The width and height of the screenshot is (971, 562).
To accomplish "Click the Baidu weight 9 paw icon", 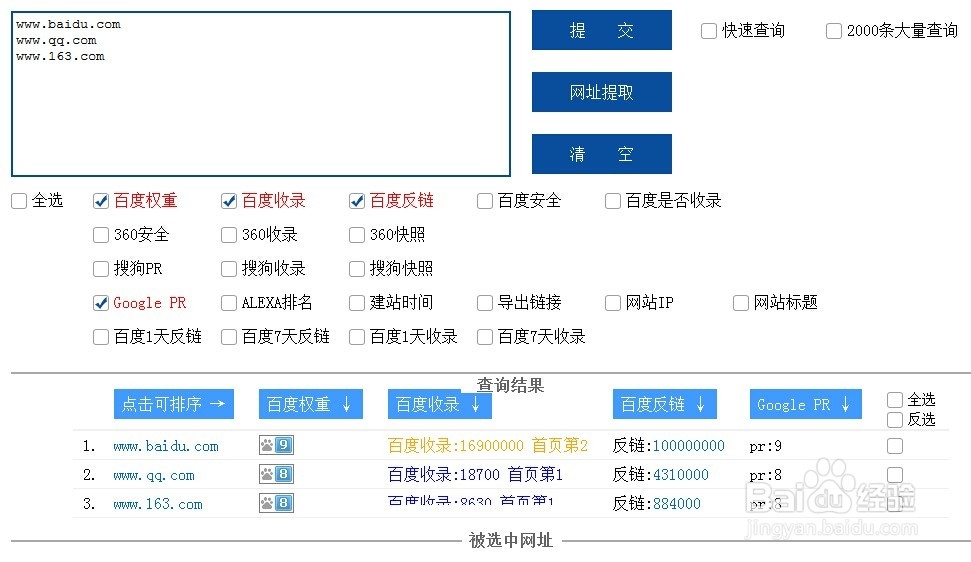I will [x=276, y=445].
